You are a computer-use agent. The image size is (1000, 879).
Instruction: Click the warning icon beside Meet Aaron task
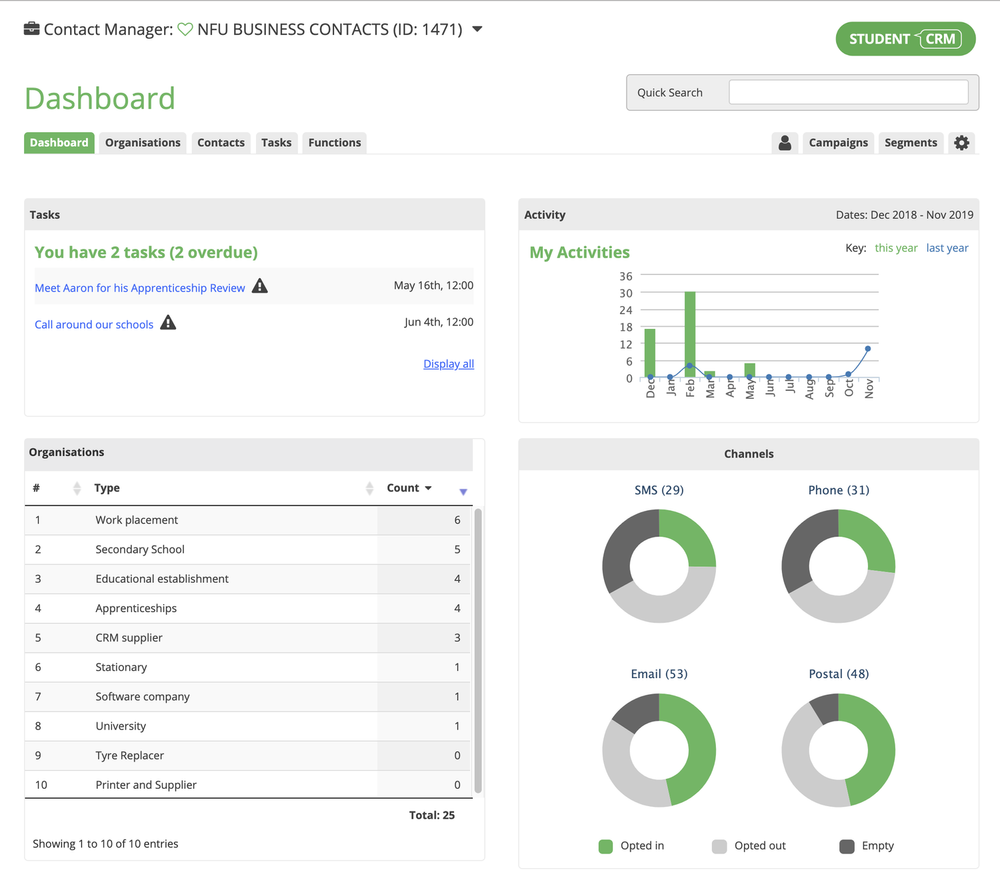coord(260,286)
